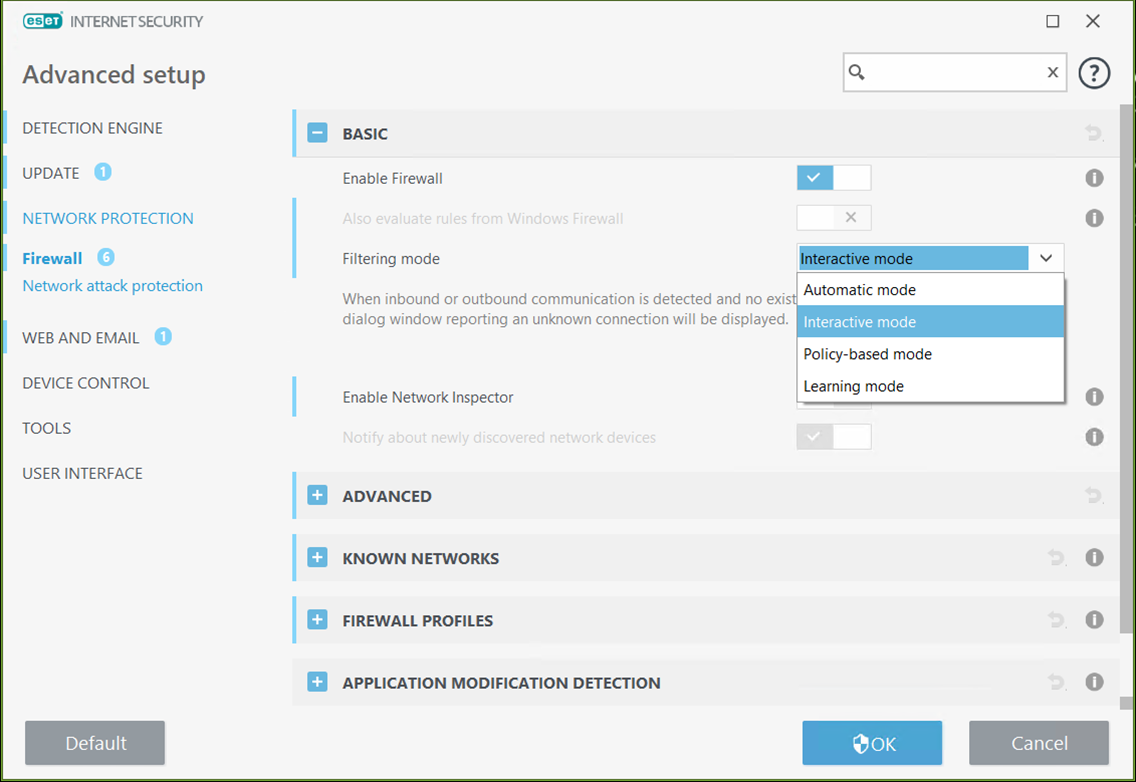Toggle Also evaluate rules from Windows Firewall
Viewport: 1136px width, 782px height.
point(834,218)
